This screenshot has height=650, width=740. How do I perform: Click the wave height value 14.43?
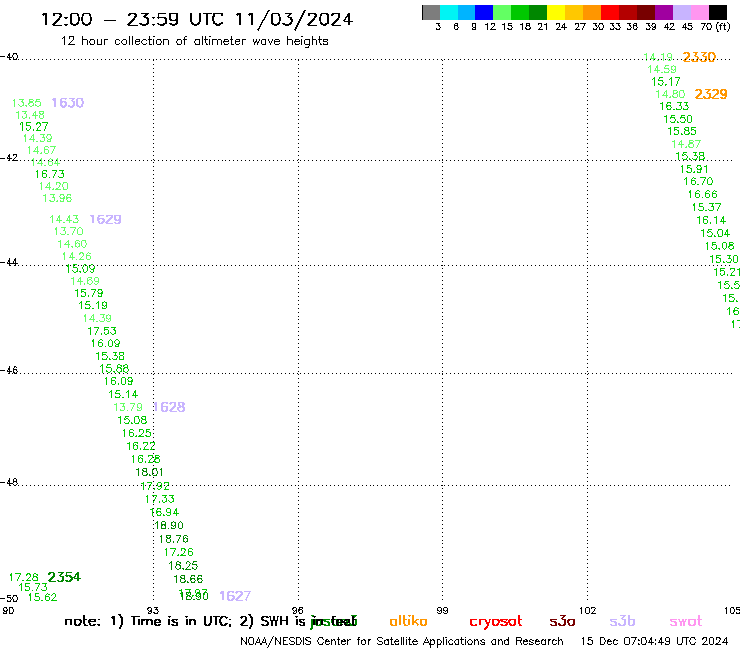(x=64, y=219)
